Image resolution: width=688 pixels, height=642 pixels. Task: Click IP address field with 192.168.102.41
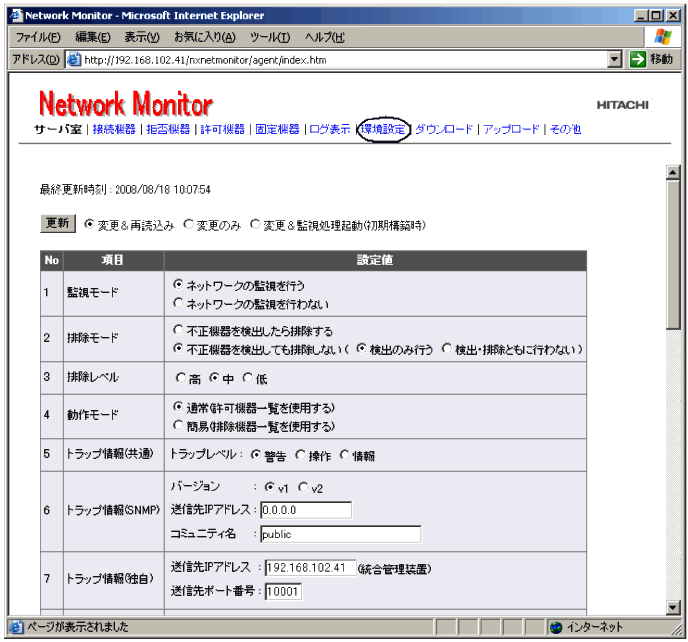[x=311, y=568]
